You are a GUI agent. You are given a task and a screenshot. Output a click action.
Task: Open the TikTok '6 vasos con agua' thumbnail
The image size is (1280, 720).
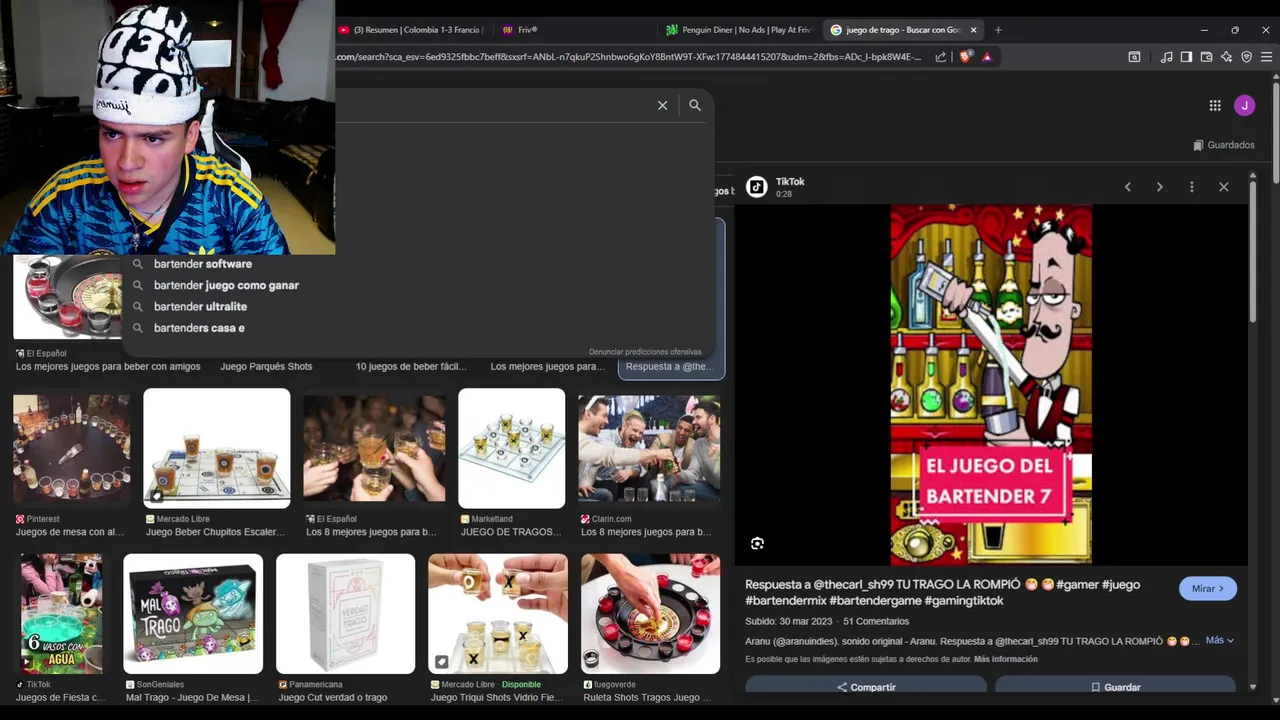[x=61, y=614]
